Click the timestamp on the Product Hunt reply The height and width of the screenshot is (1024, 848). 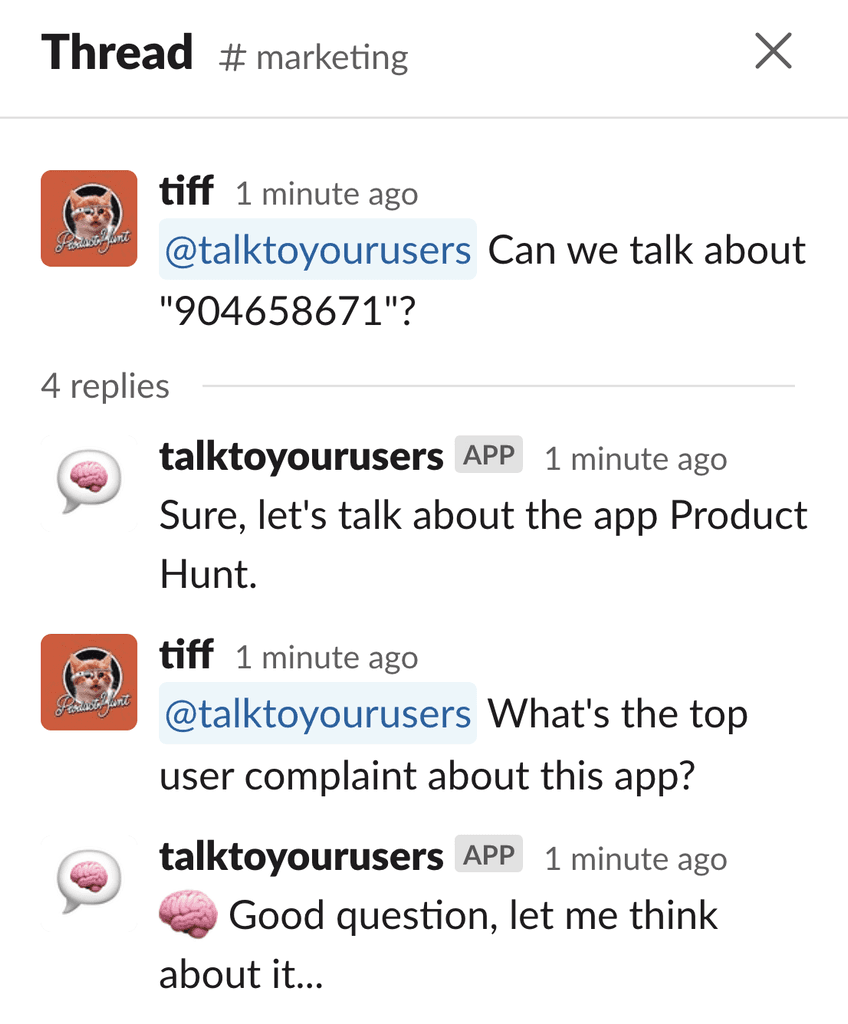pyautogui.click(x=636, y=458)
